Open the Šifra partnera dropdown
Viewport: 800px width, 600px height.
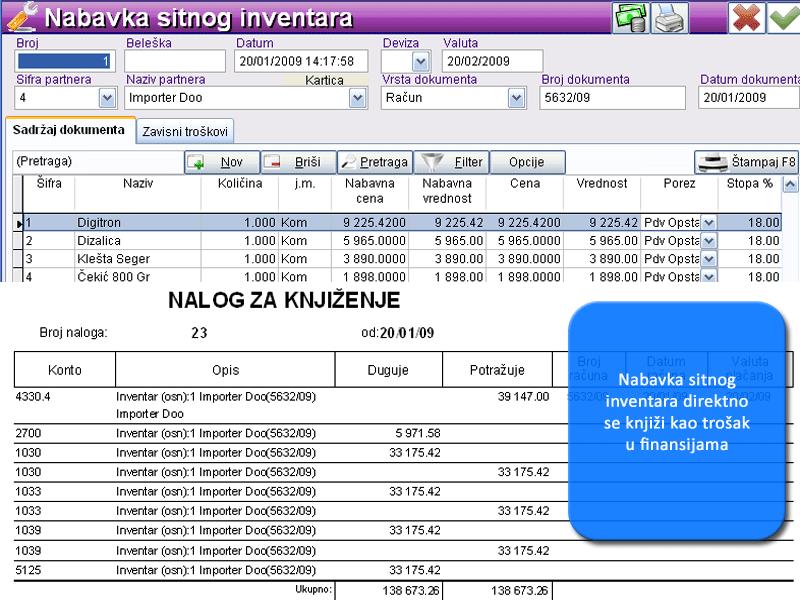click(x=107, y=98)
